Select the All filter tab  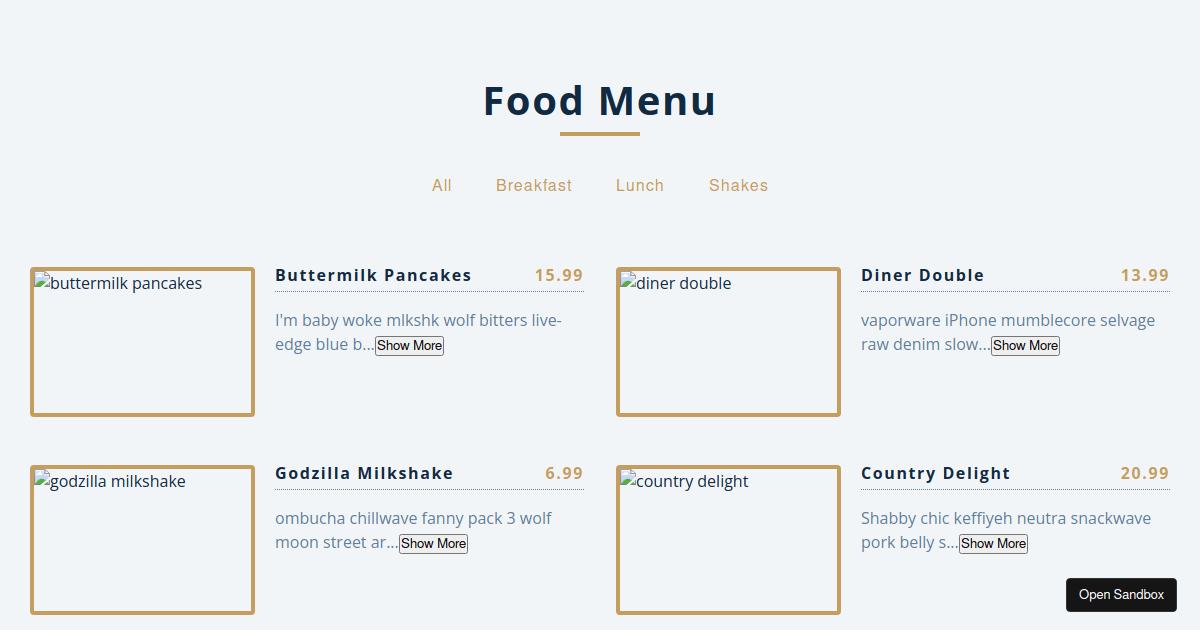442,185
